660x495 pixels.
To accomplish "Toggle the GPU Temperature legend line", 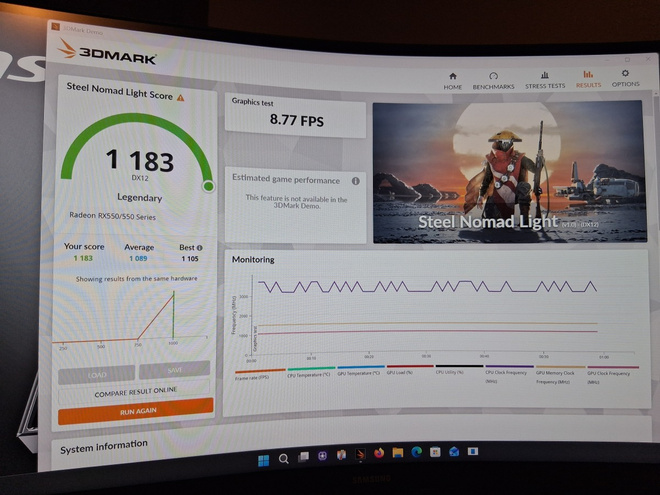I will [361, 370].
